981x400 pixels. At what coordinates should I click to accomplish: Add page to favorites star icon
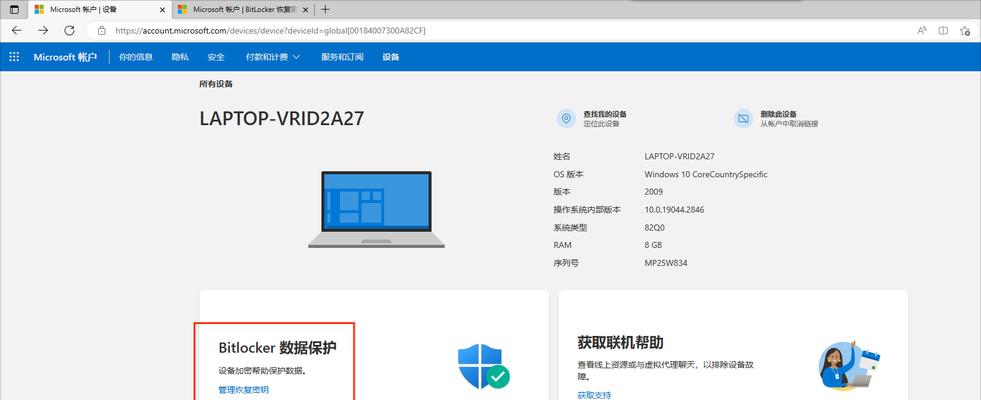pos(965,30)
